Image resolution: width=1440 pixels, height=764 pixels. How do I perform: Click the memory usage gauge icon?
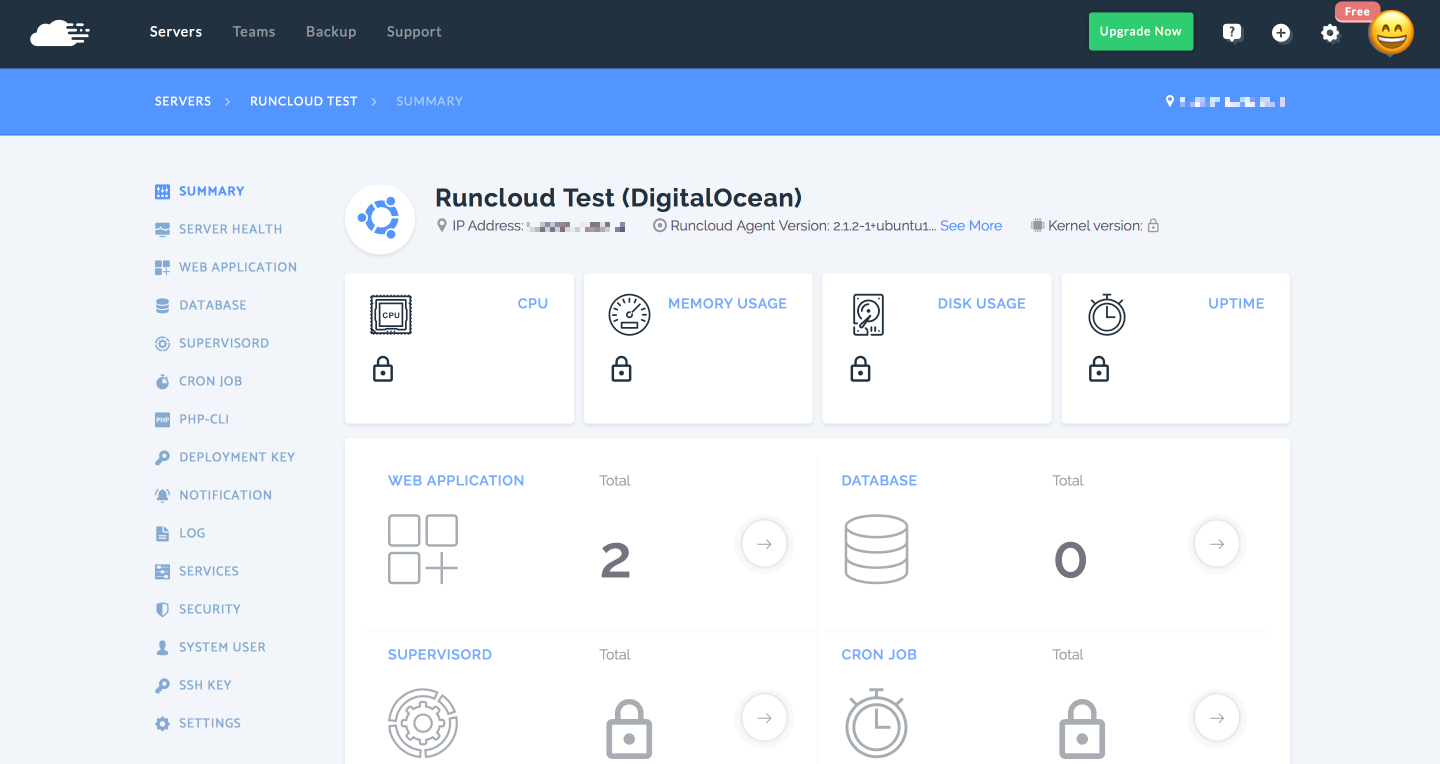pyautogui.click(x=629, y=315)
